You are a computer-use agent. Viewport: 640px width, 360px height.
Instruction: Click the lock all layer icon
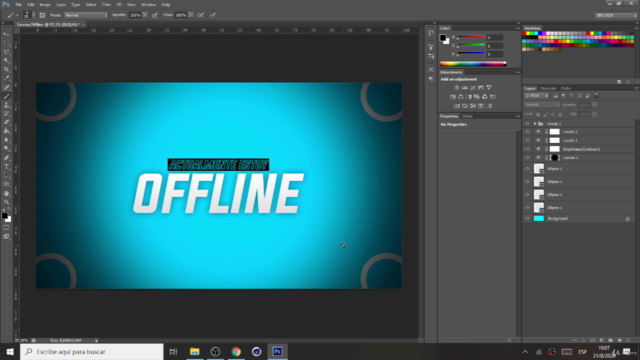point(560,115)
